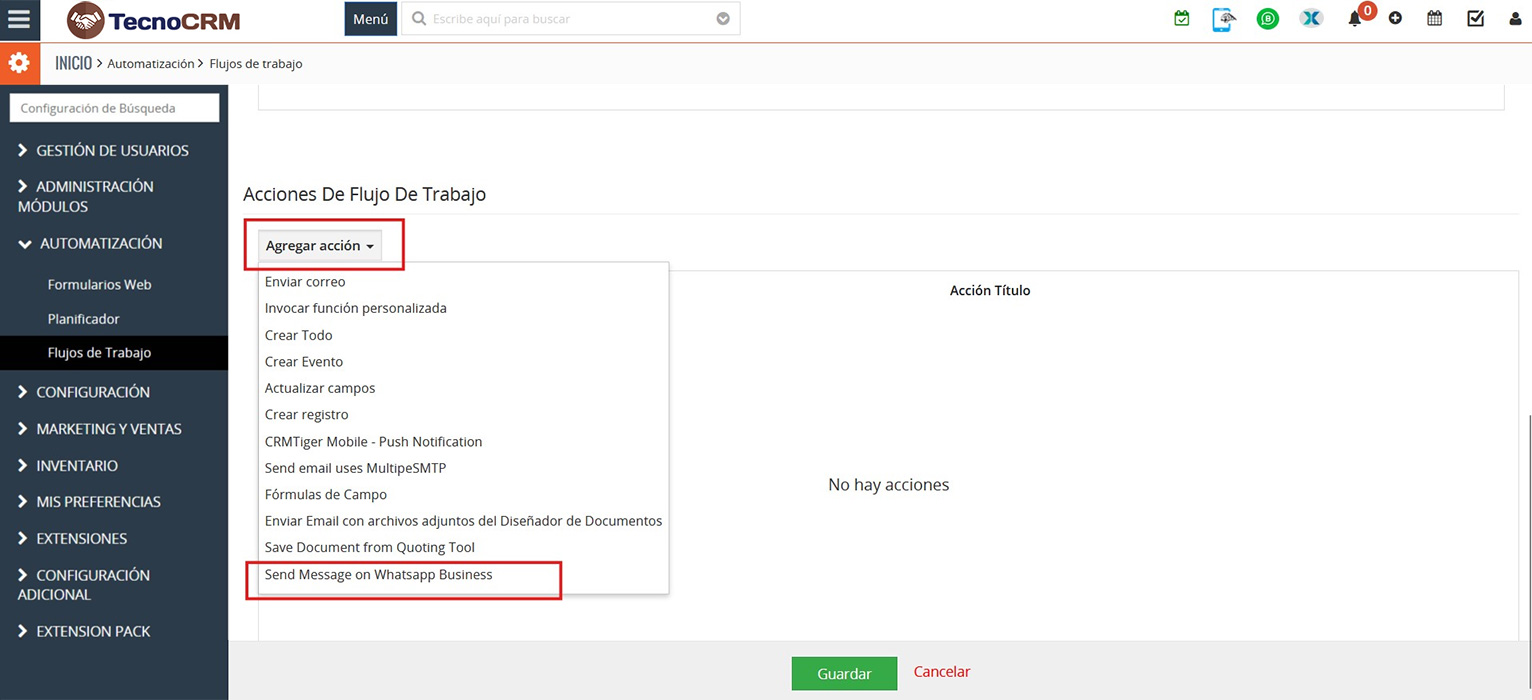Open the search box dropdown arrow
The height and width of the screenshot is (700, 1532).
[x=723, y=19]
